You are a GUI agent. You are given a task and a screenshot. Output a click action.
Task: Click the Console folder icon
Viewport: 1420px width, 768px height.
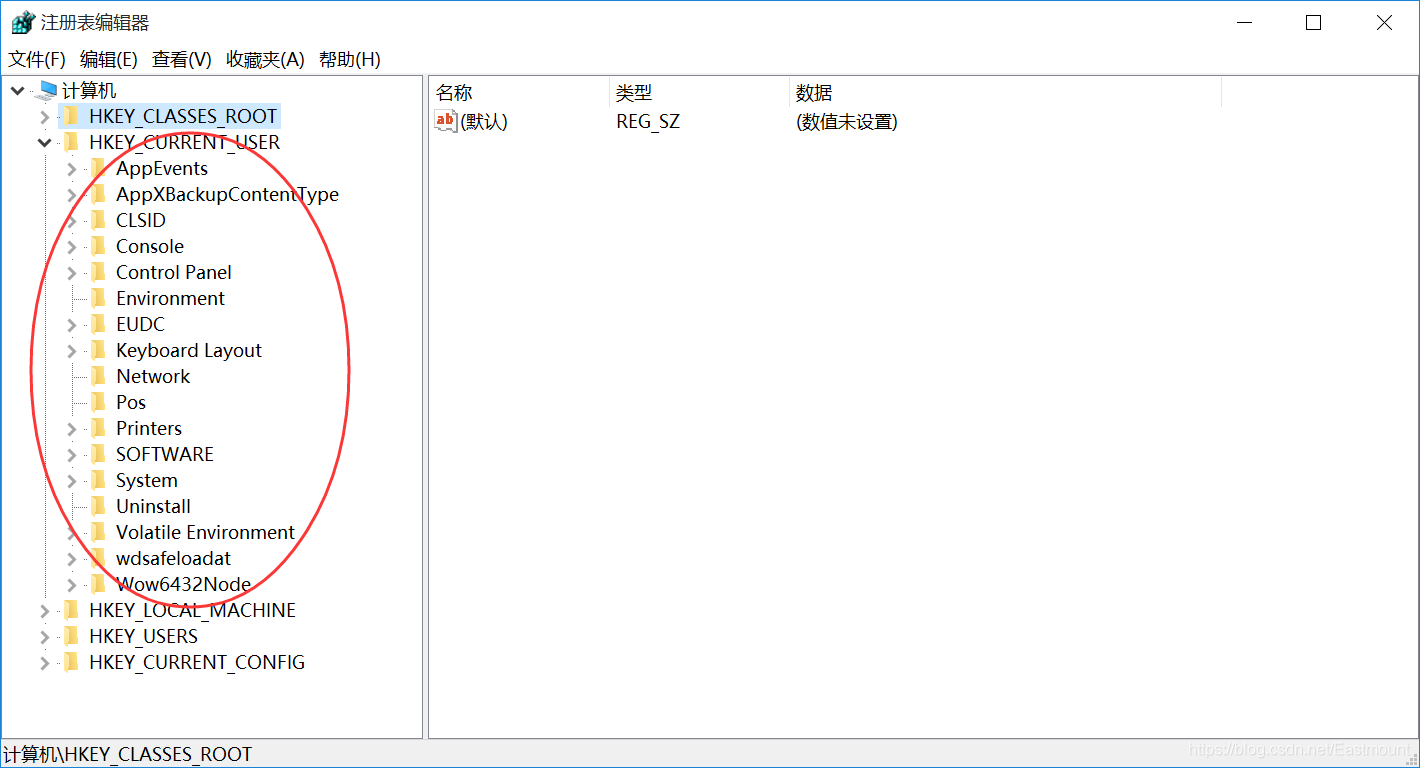99,245
